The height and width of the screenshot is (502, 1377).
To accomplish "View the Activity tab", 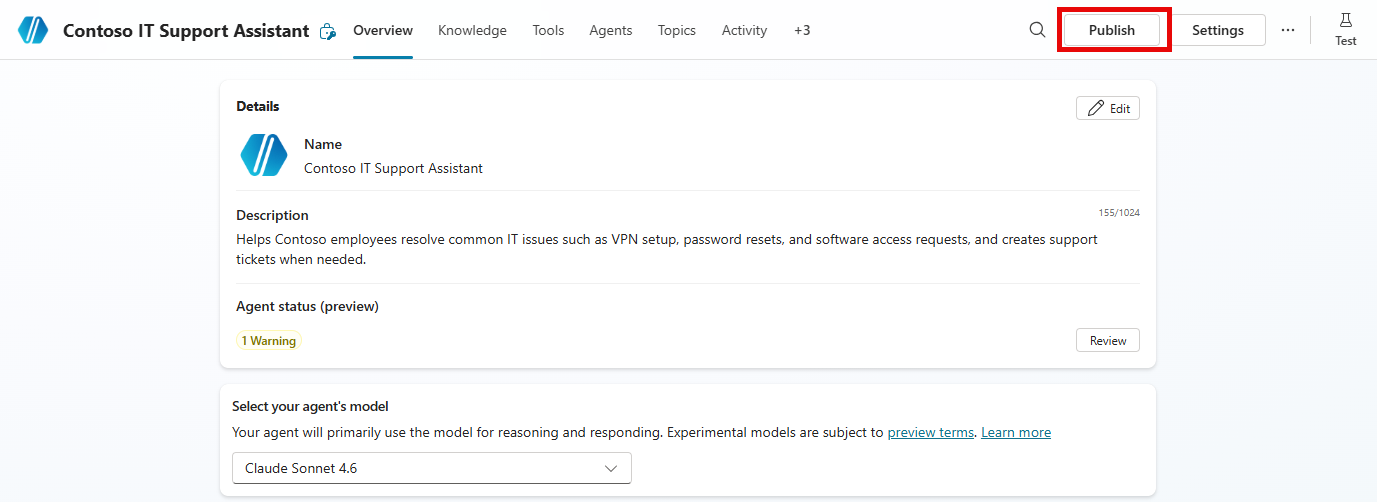I will tap(744, 30).
